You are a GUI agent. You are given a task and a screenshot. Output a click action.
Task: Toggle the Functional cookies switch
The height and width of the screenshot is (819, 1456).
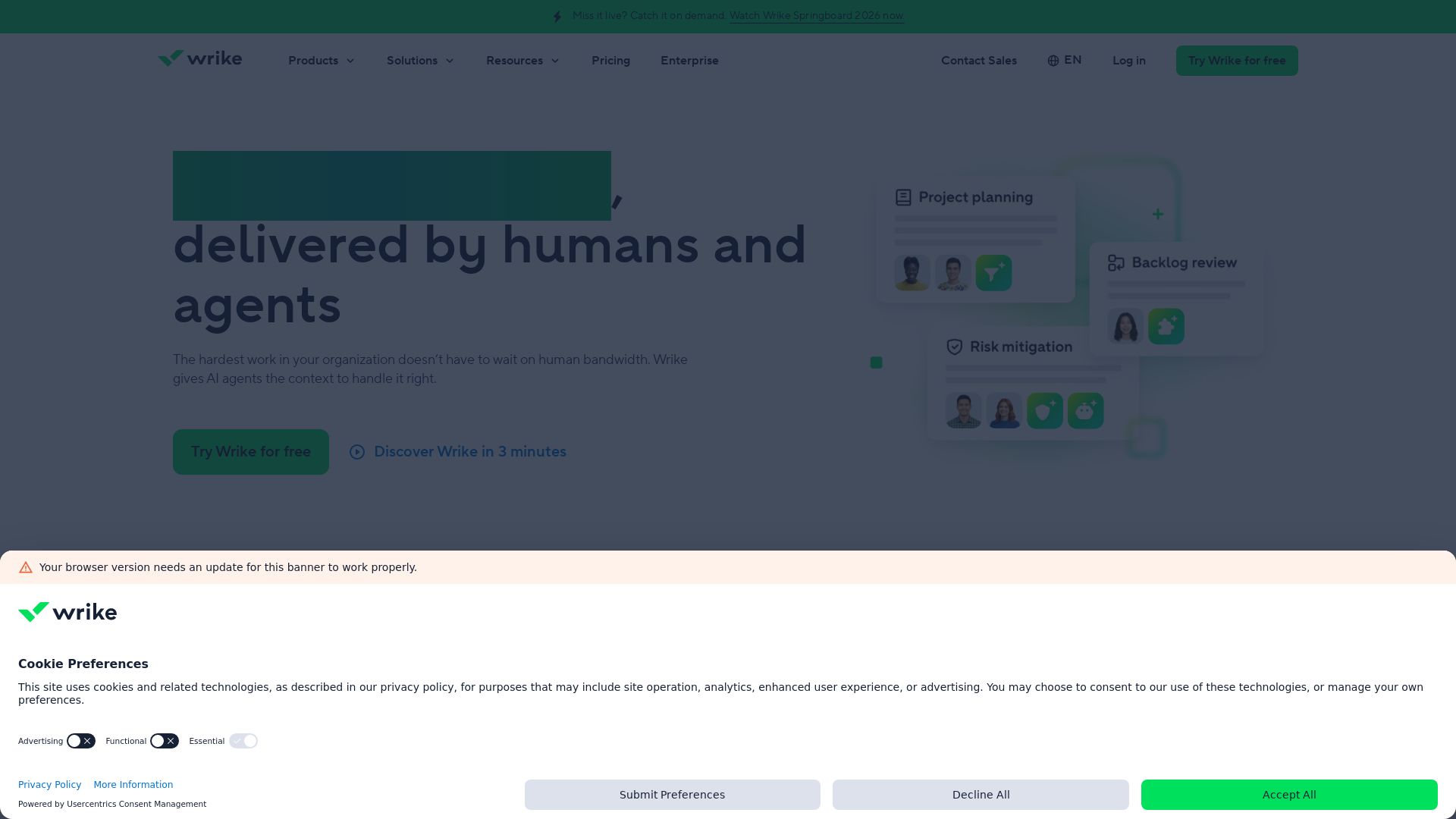coord(165,741)
